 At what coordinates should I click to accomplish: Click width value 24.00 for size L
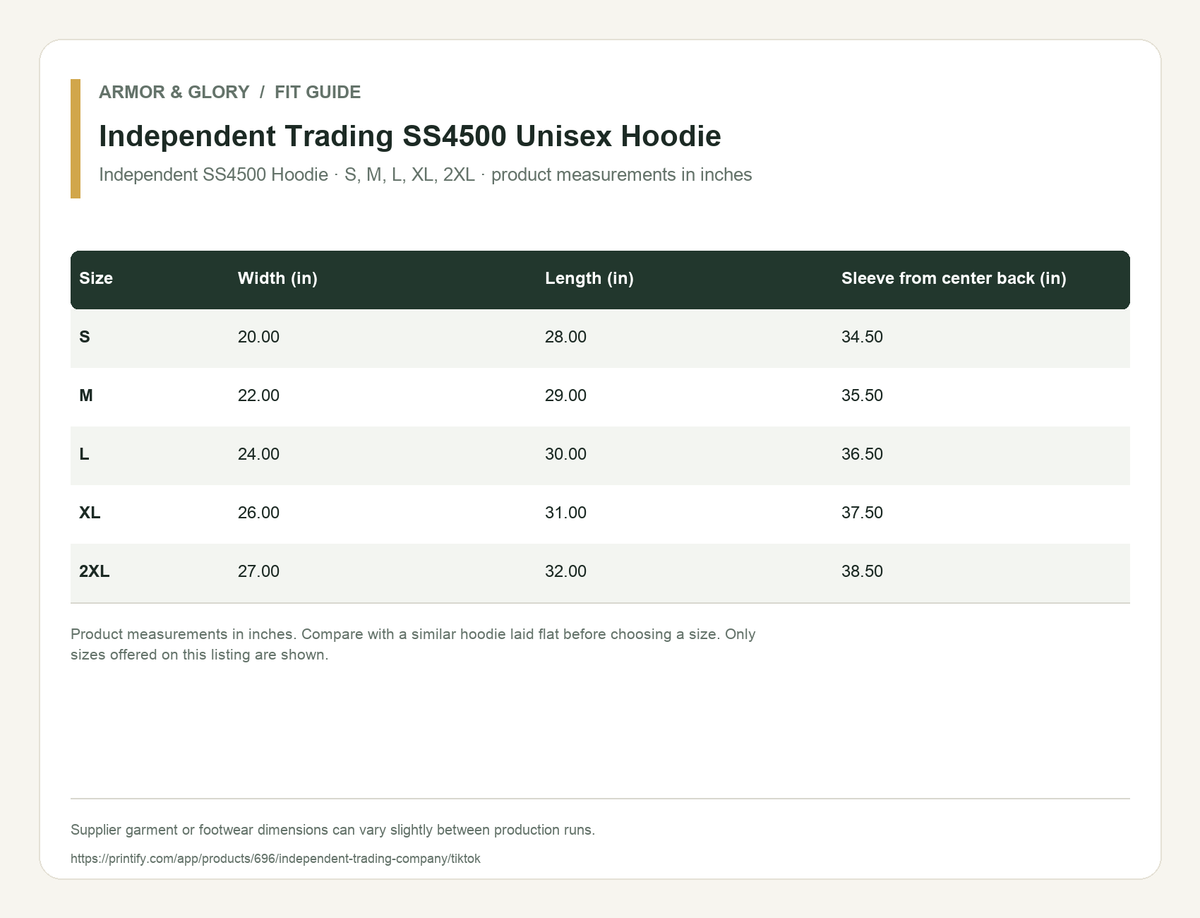258,455
